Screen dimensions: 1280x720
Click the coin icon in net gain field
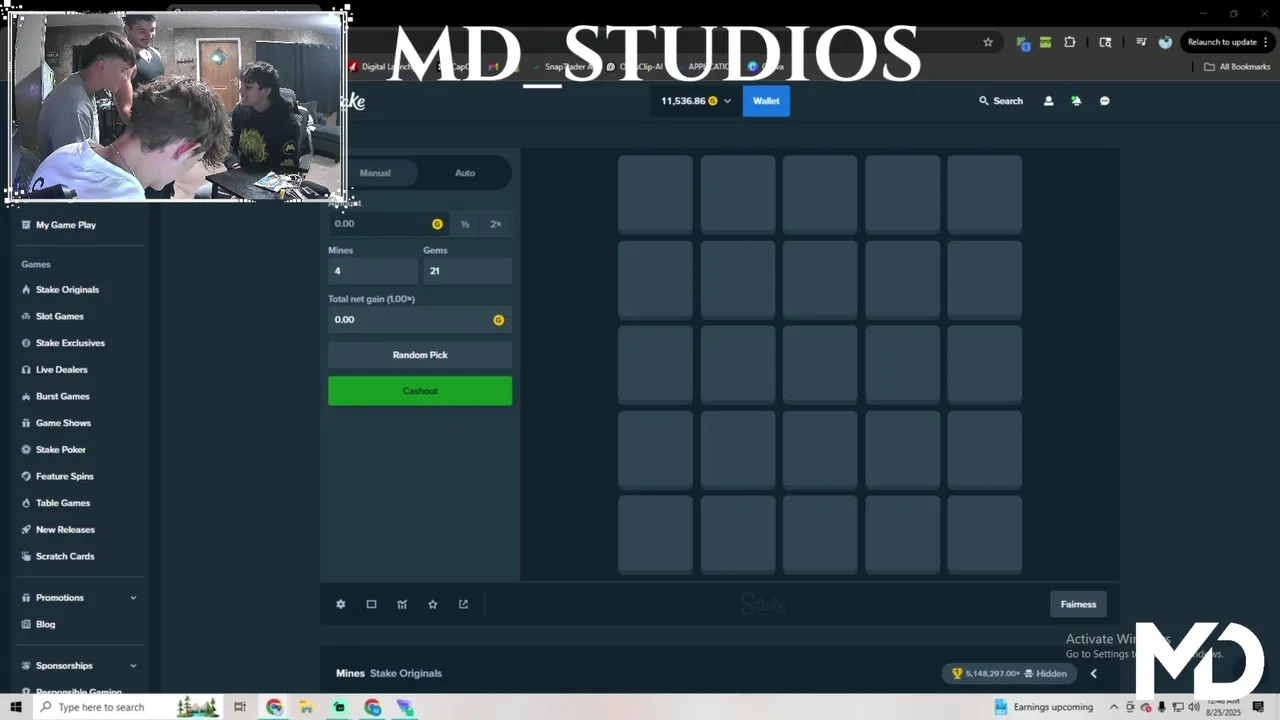point(499,320)
